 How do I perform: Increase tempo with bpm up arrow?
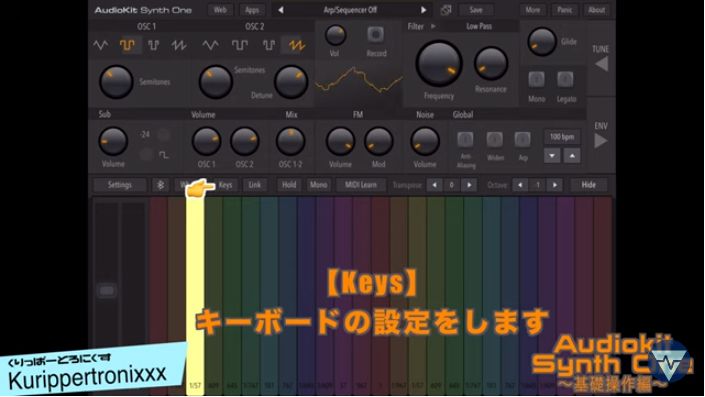(572, 156)
